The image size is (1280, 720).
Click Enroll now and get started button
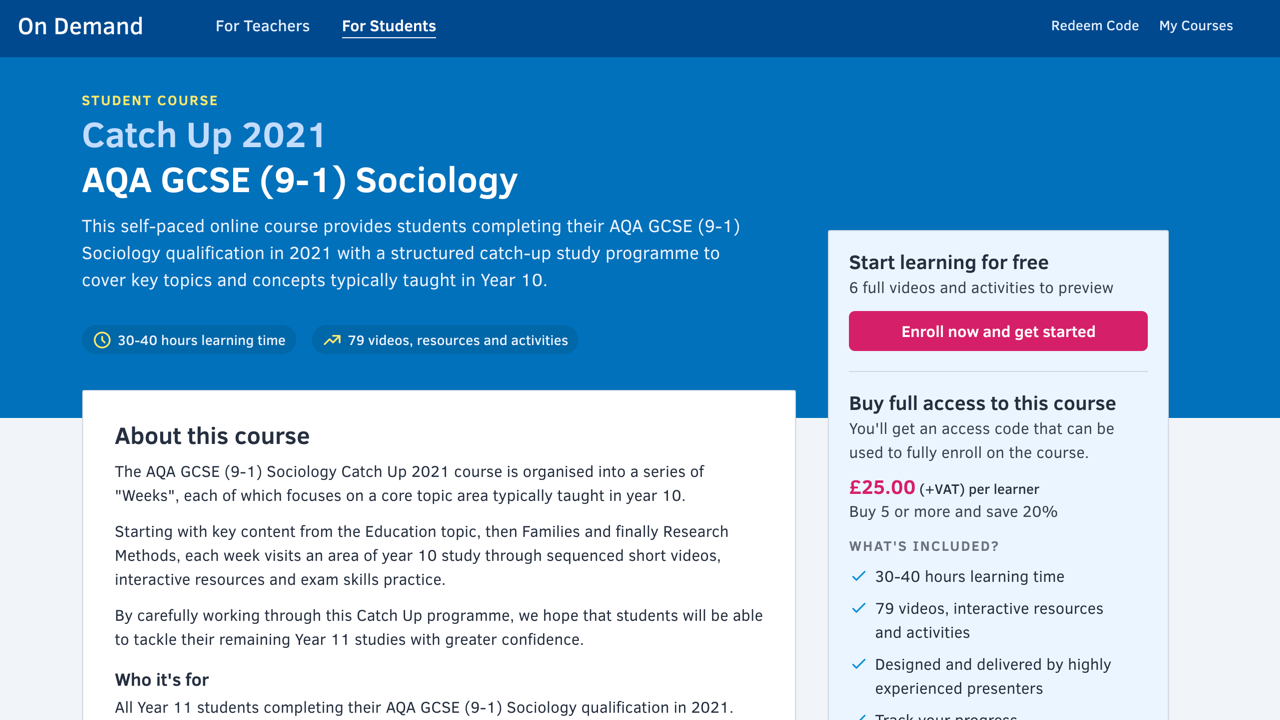(998, 331)
